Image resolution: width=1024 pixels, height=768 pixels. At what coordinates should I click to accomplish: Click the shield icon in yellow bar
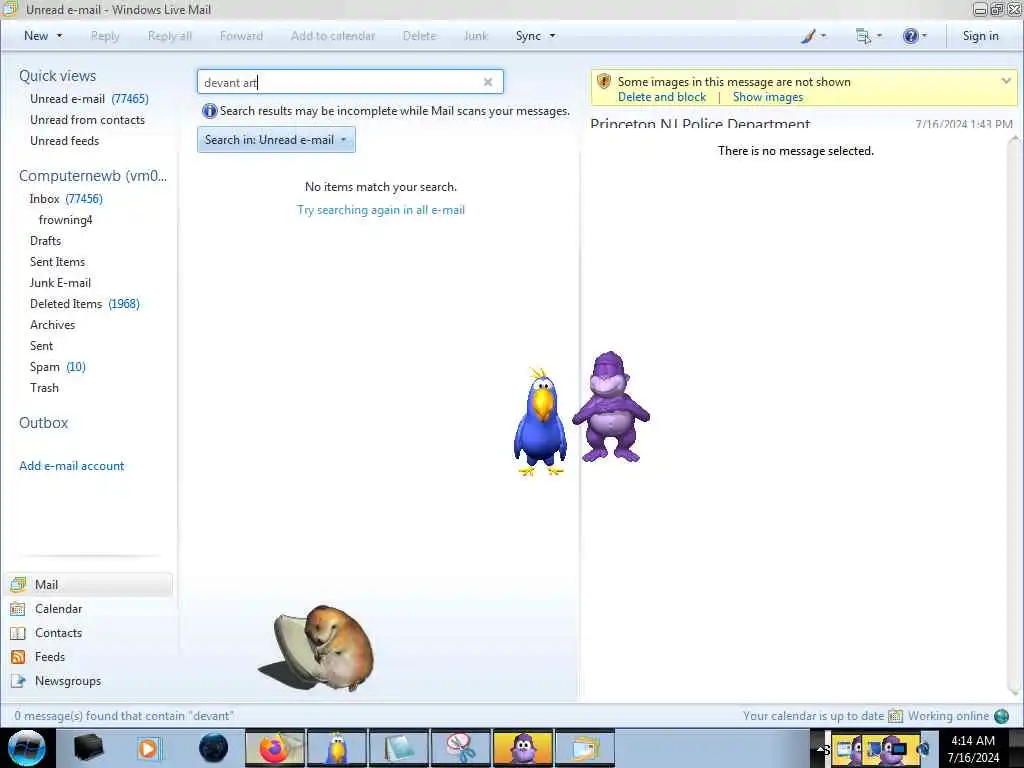tap(604, 82)
